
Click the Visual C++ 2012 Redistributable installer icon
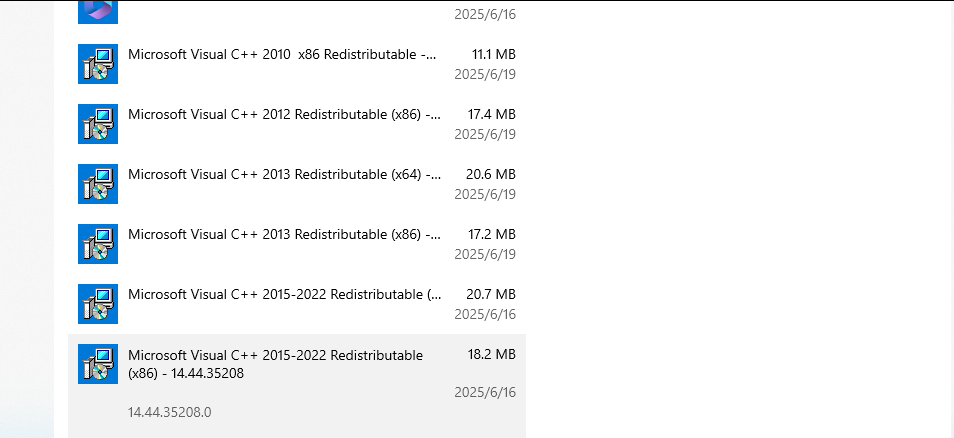[x=98, y=124]
